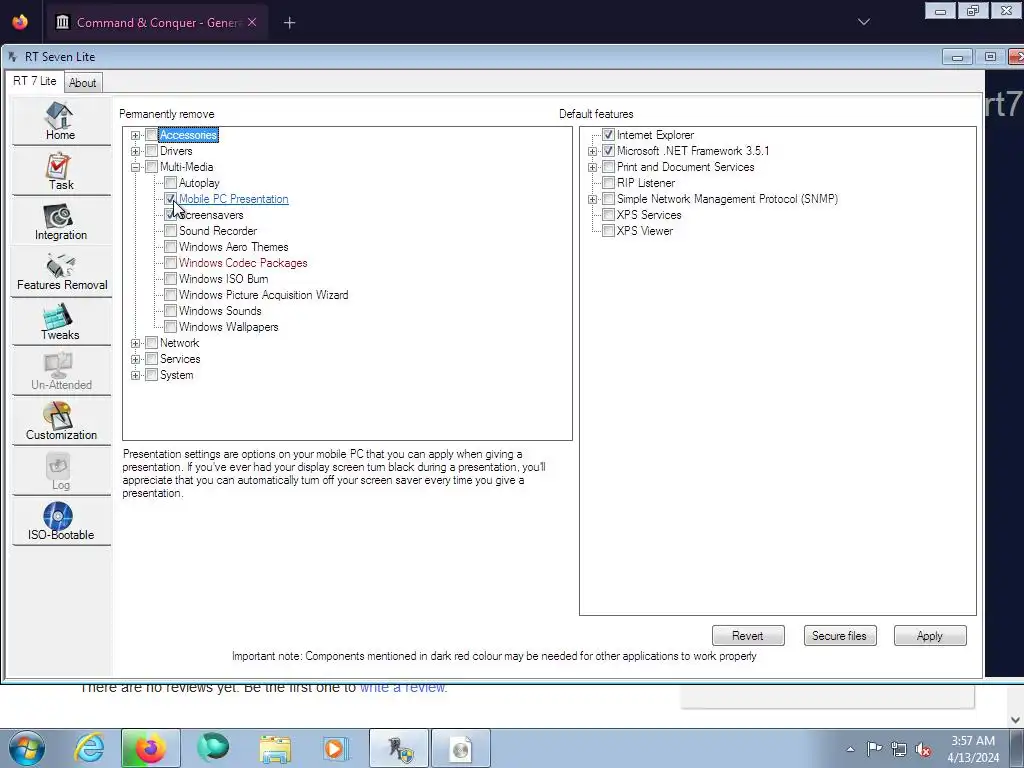Switch to the About tab
The width and height of the screenshot is (1024, 768).
82,83
